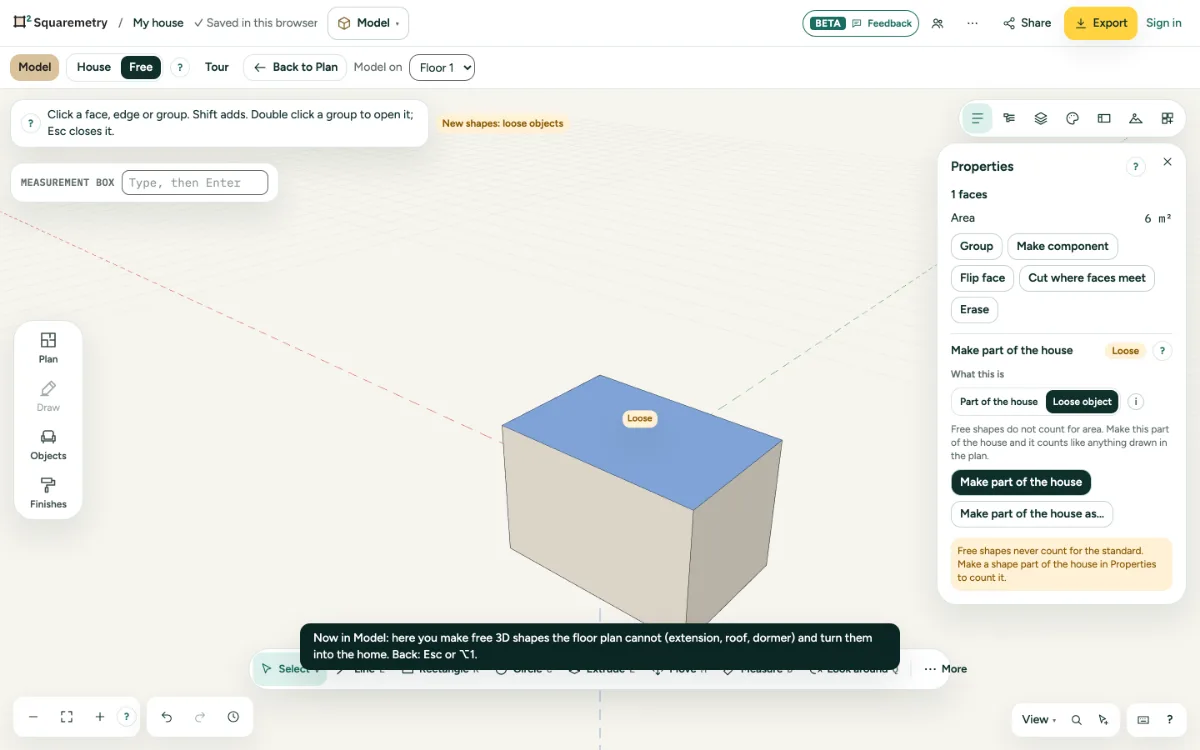Click the dark Make part of the house button
Screen dimensions: 1200x750
tap(1021, 482)
